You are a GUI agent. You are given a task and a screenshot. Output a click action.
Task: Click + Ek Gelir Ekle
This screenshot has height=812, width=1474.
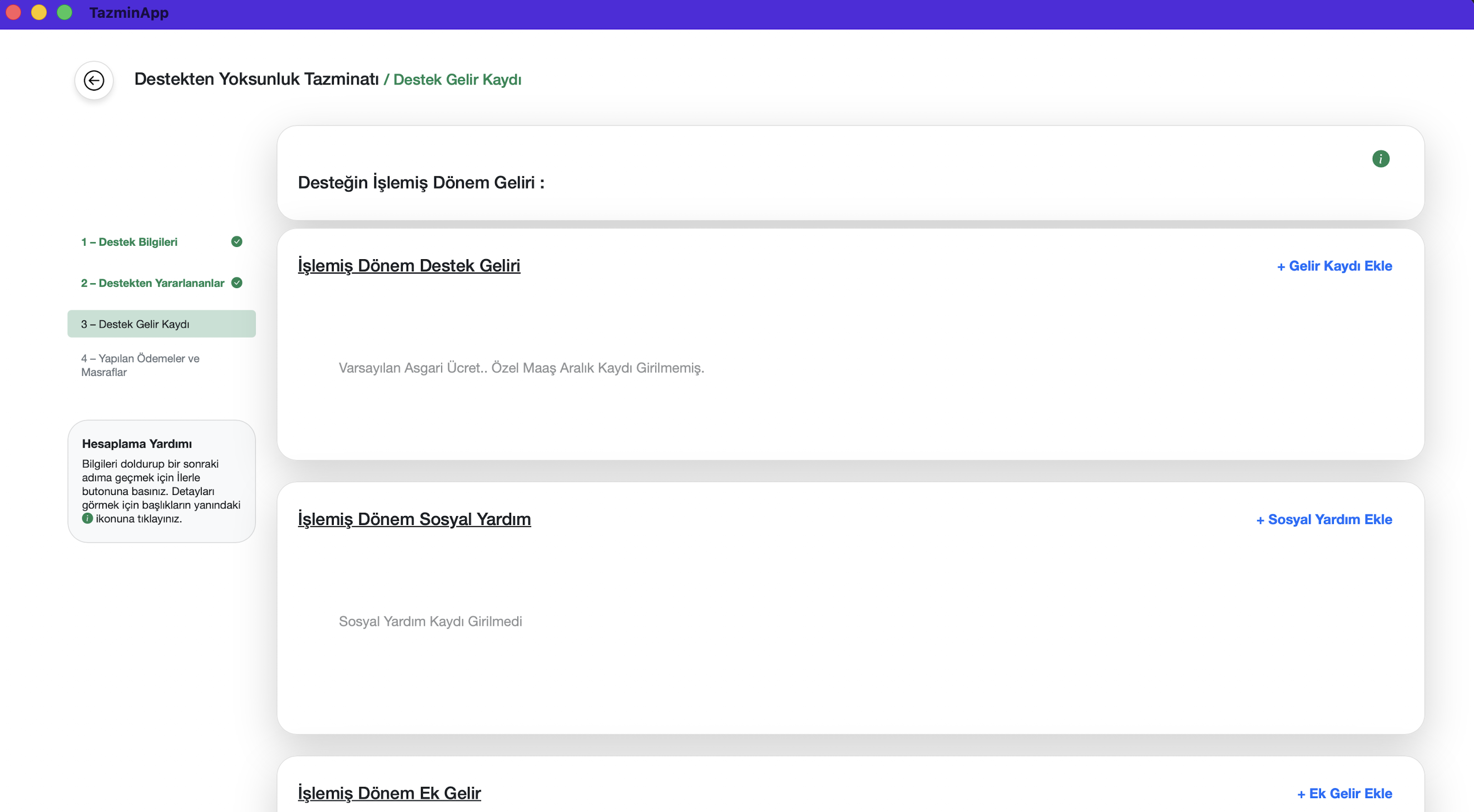pyautogui.click(x=1344, y=794)
